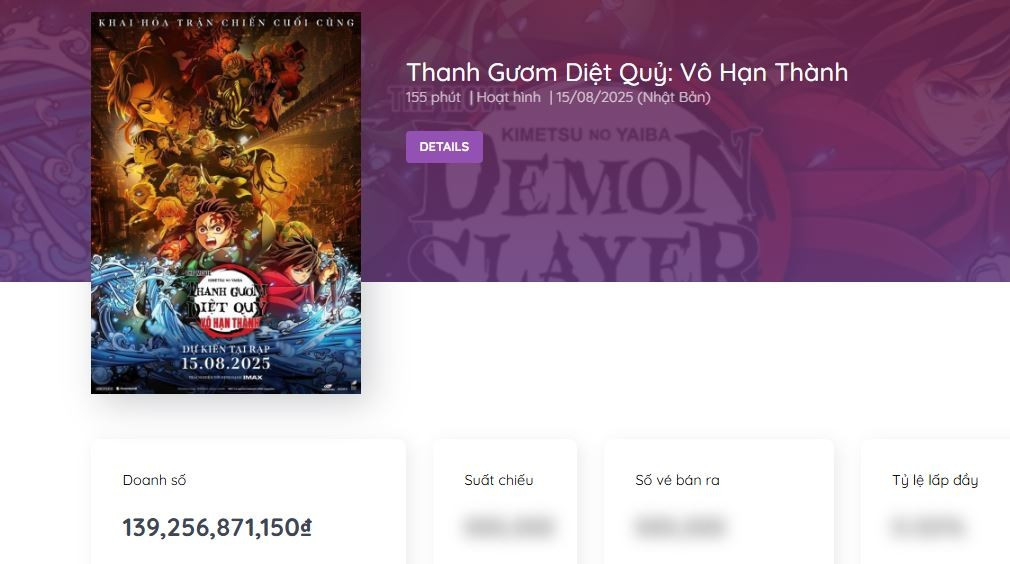Click the 139,256,871,150đ revenue figure

pyautogui.click(x=217, y=527)
